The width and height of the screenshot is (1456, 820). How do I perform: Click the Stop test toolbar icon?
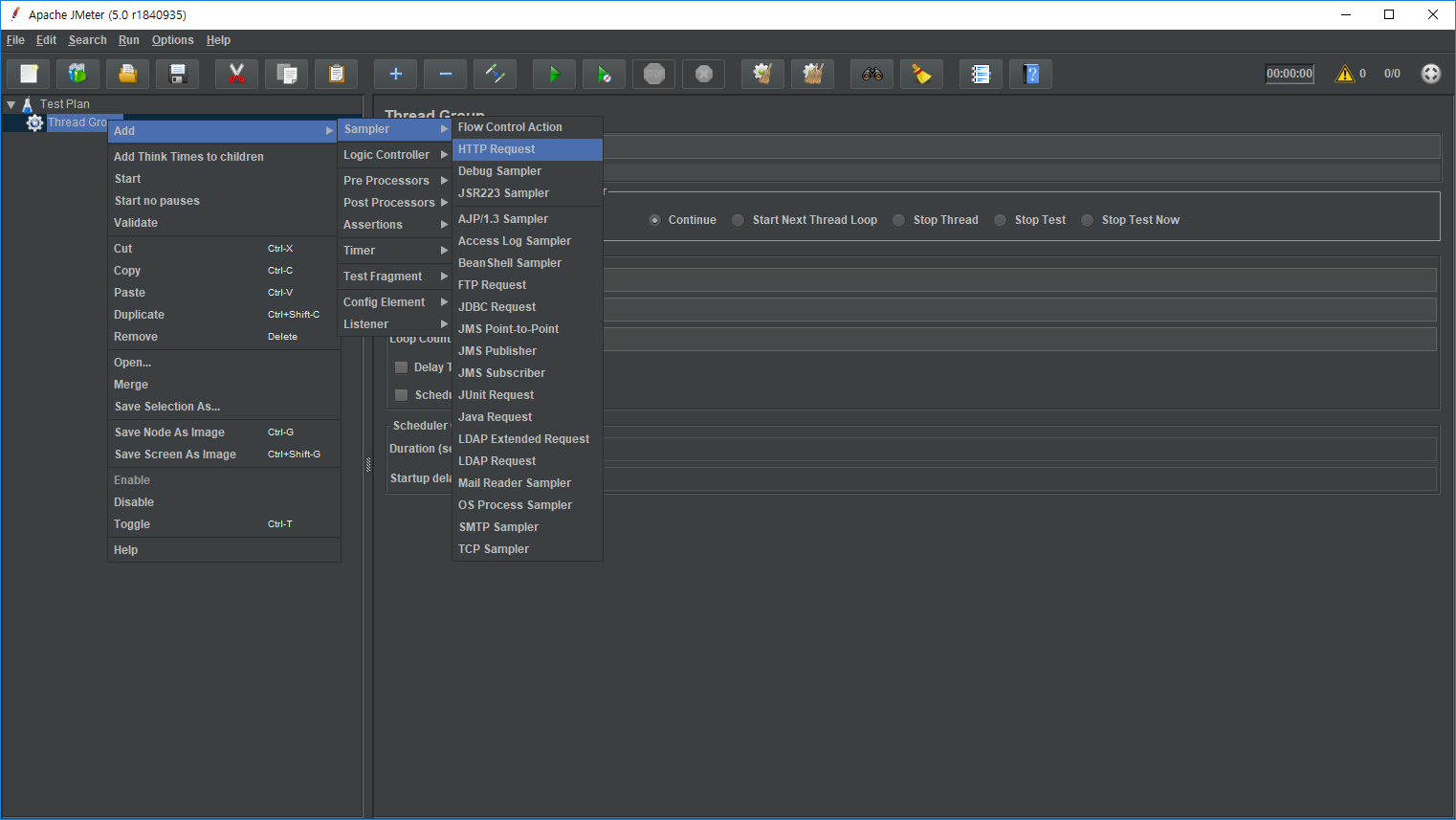point(654,74)
